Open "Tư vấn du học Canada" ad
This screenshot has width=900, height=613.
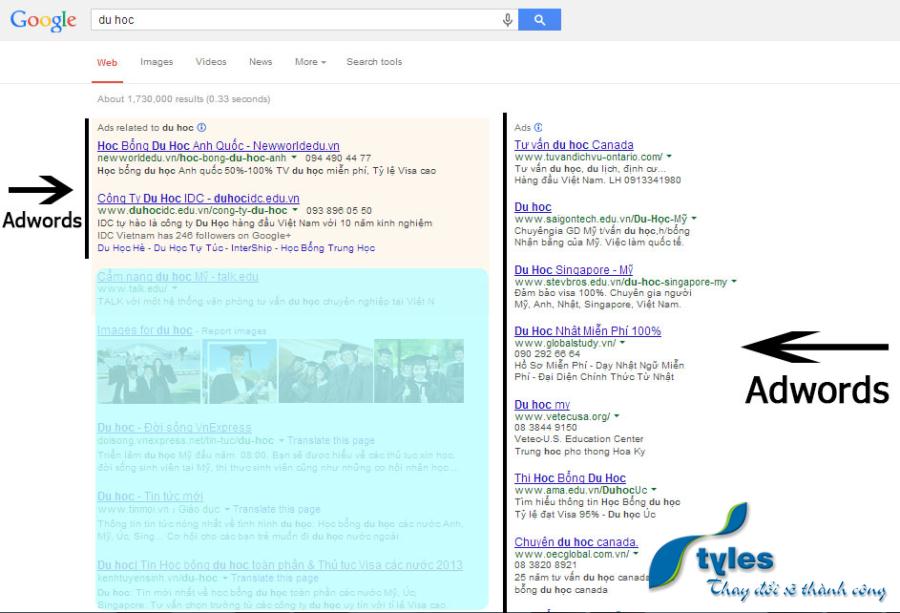pos(574,145)
